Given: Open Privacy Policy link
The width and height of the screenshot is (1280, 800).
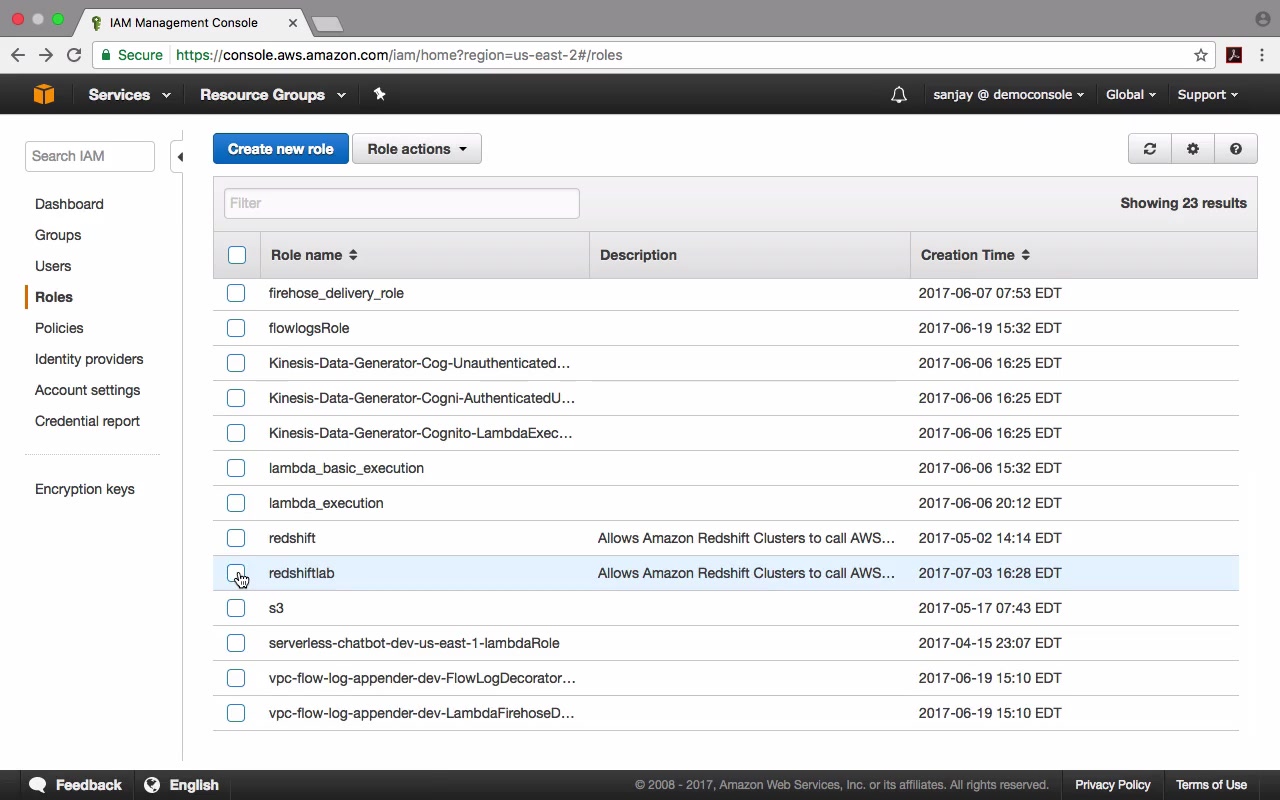Looking at the screenshot, I should pos(1113,785).
